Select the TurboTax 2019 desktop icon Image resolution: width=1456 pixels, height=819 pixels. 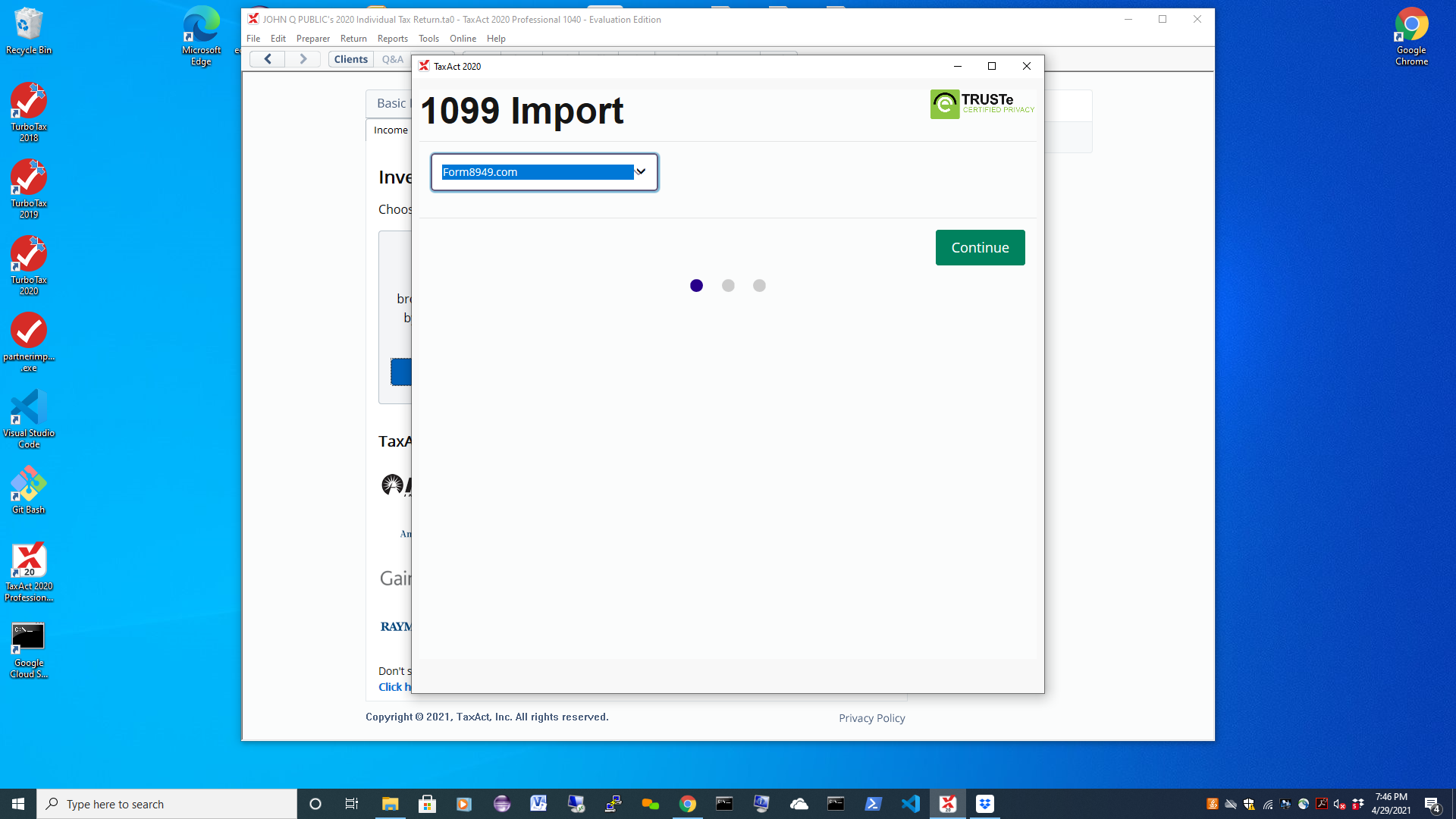[x=29, y=189]
